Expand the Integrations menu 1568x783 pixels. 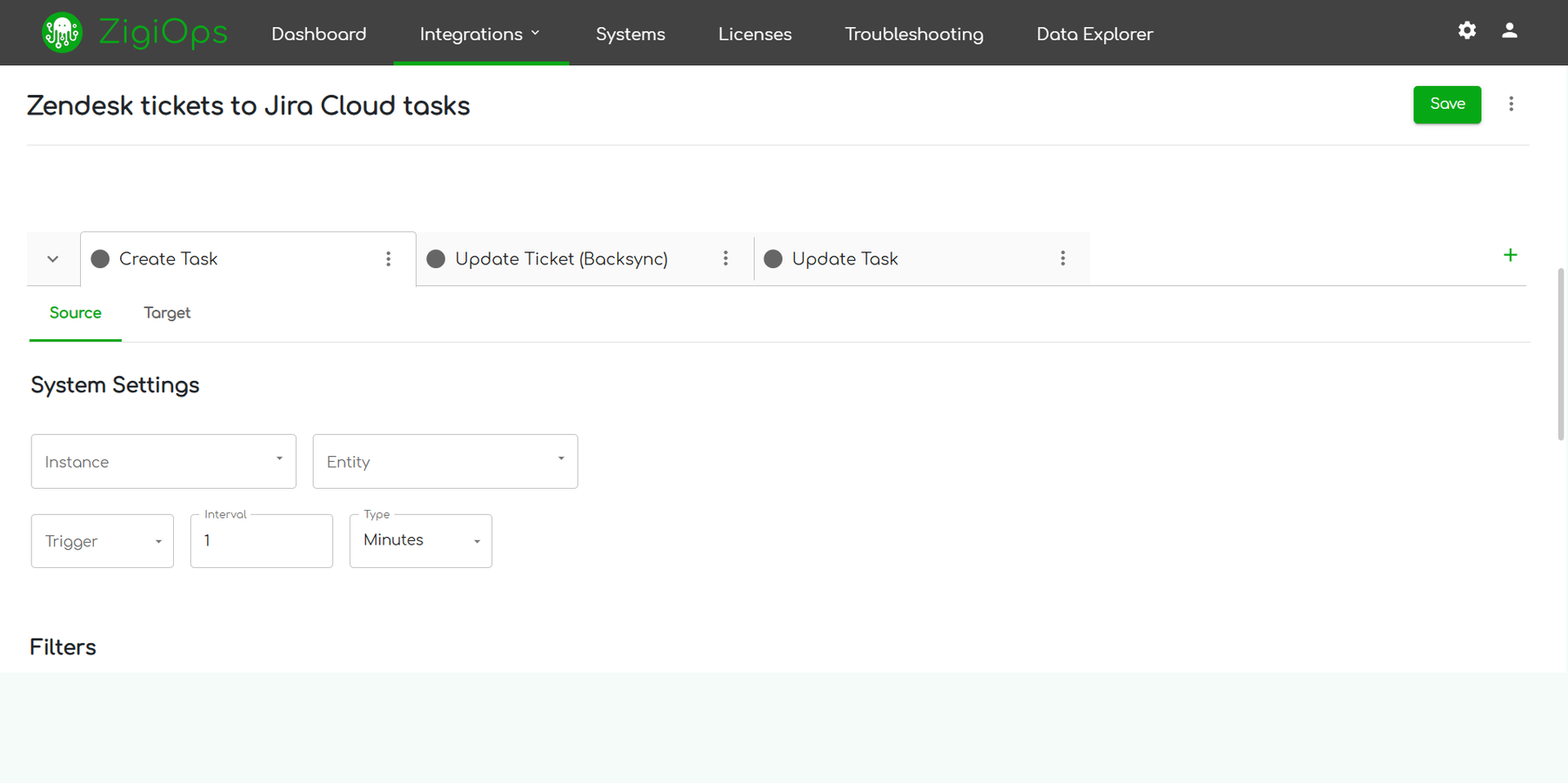coord(481,34)
